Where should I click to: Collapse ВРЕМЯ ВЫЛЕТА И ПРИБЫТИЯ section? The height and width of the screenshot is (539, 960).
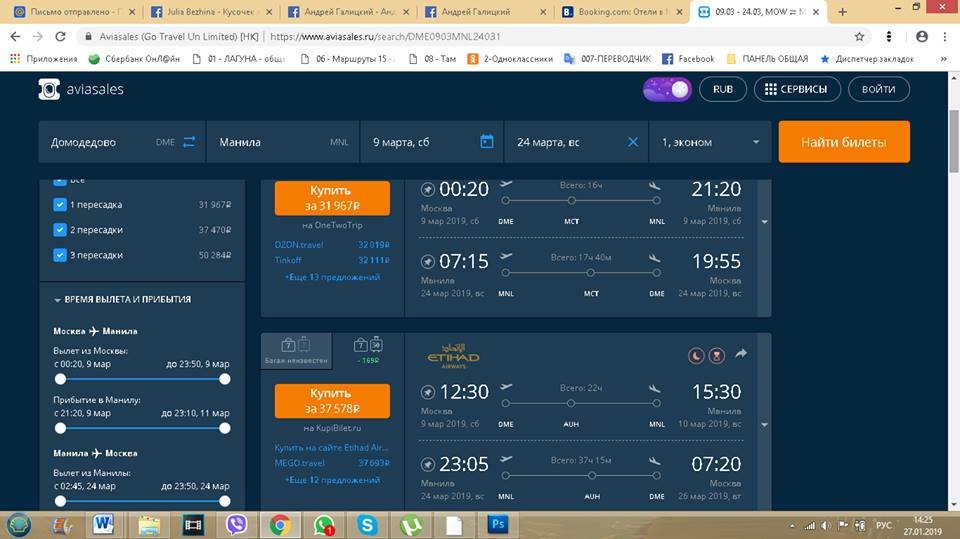(122, 300)
